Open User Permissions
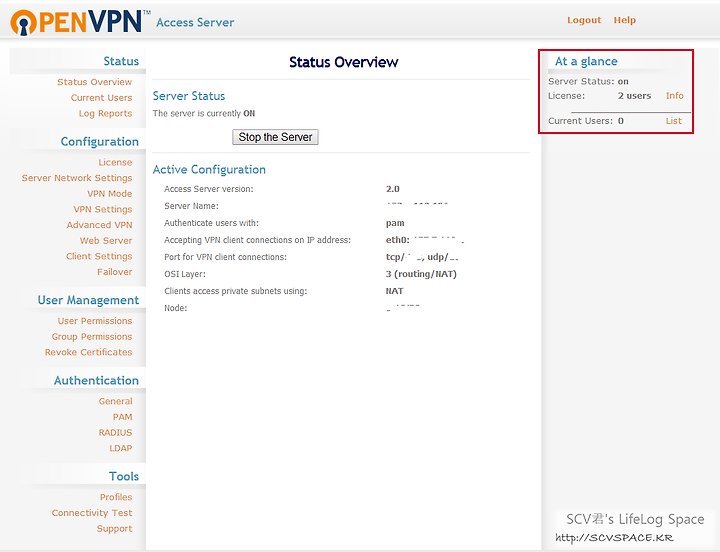Viewport: 720px width, 552px height. click(95, 321)
